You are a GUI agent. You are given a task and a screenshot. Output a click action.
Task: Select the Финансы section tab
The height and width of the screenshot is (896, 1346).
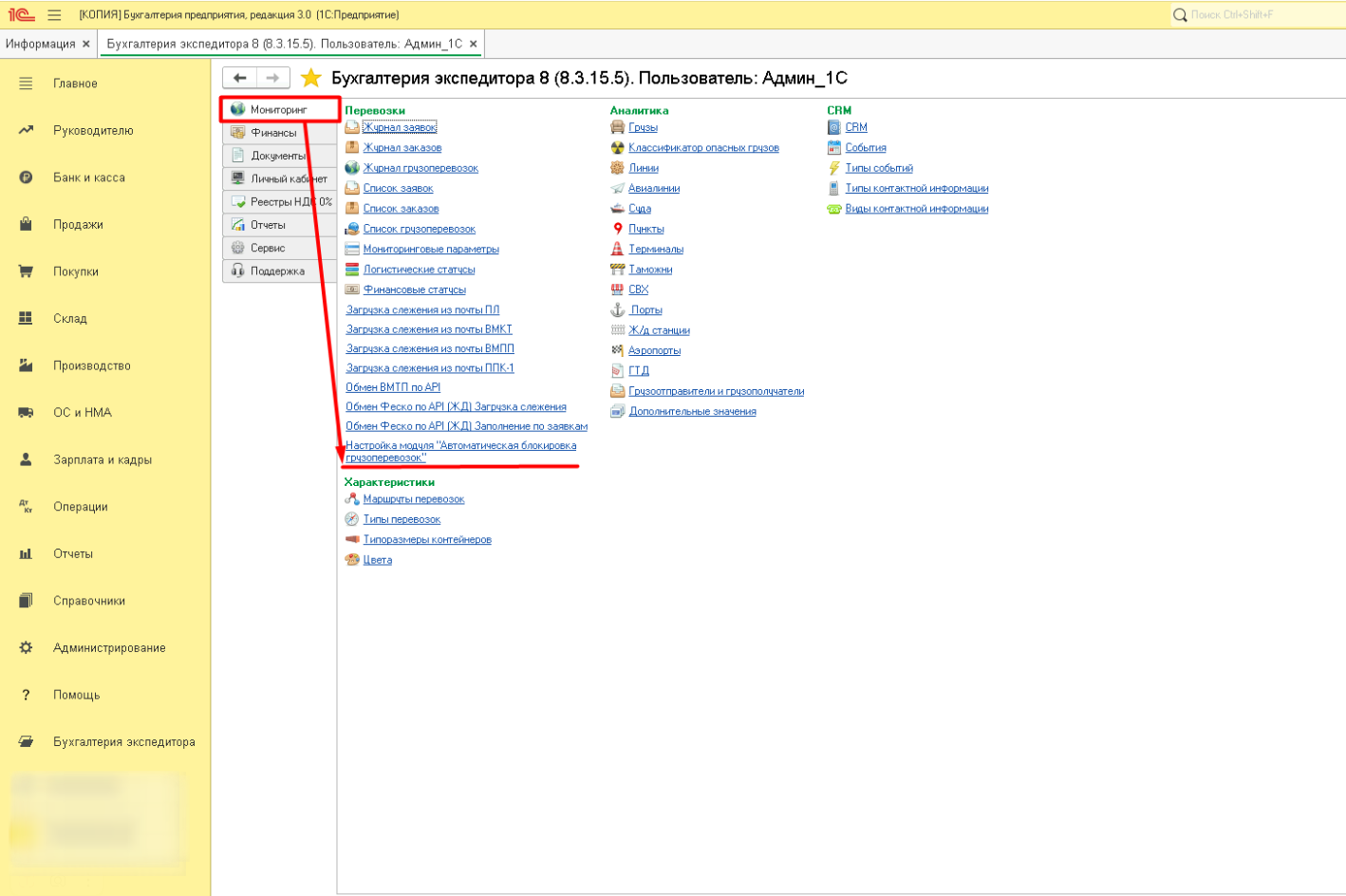coord(273,133)
